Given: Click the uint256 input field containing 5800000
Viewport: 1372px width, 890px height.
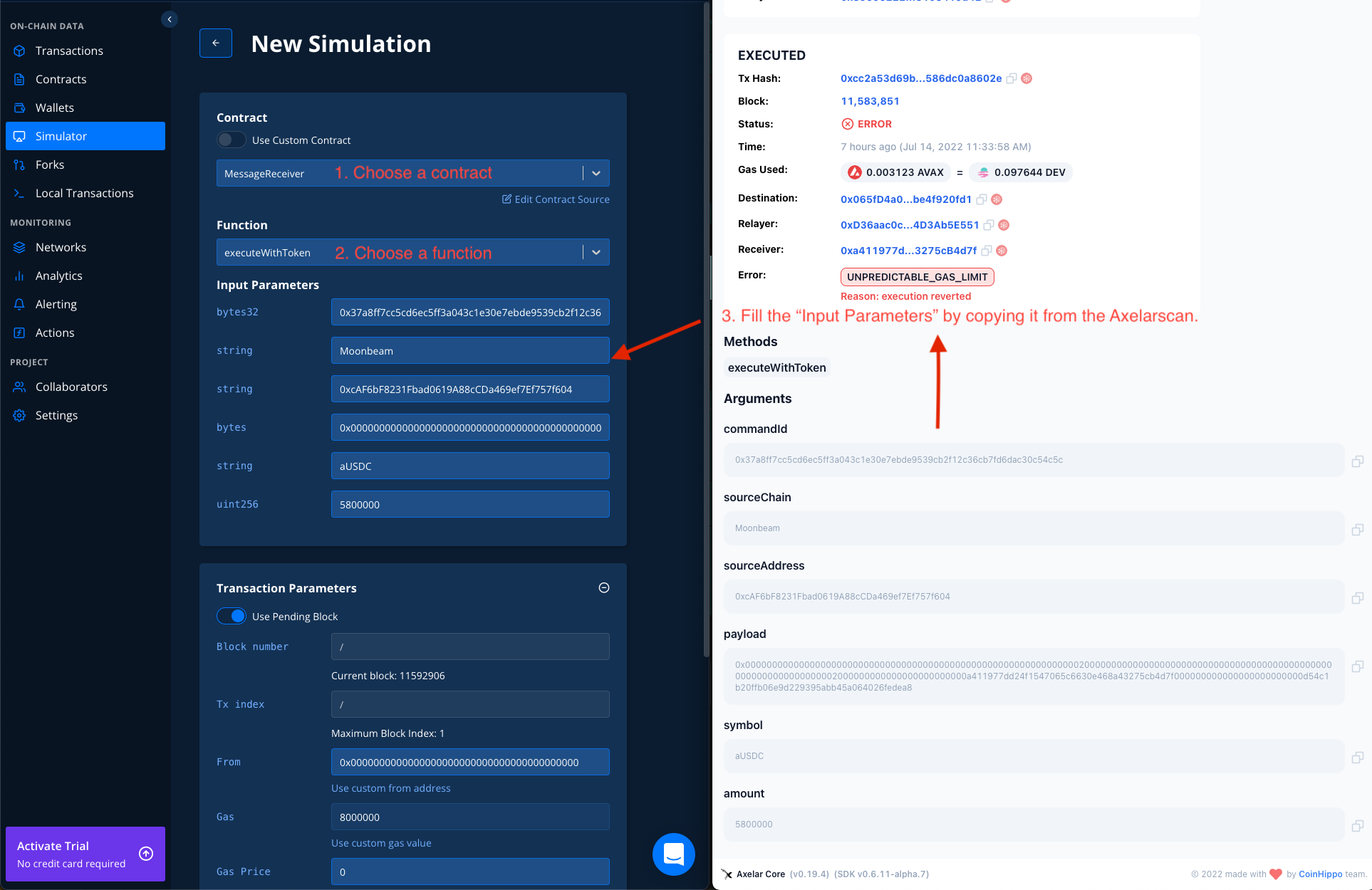Looking at the screenshot, I should 469,504.
